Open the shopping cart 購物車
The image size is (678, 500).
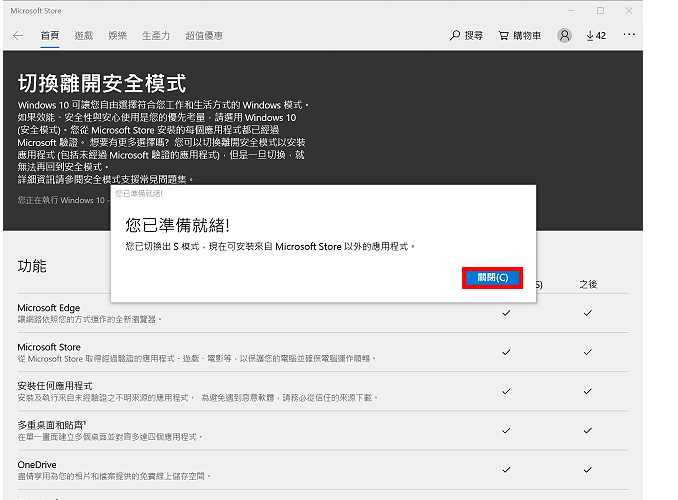pos(519,35)
